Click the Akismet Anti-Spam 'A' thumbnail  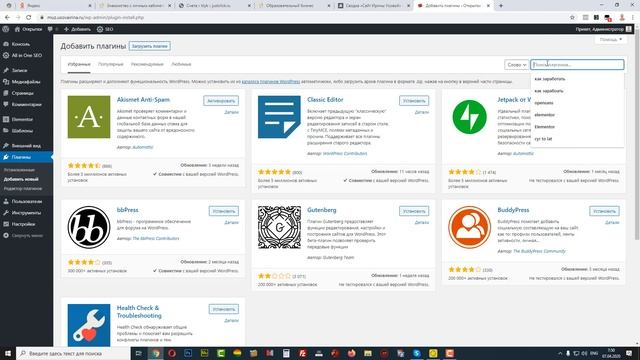89,117
